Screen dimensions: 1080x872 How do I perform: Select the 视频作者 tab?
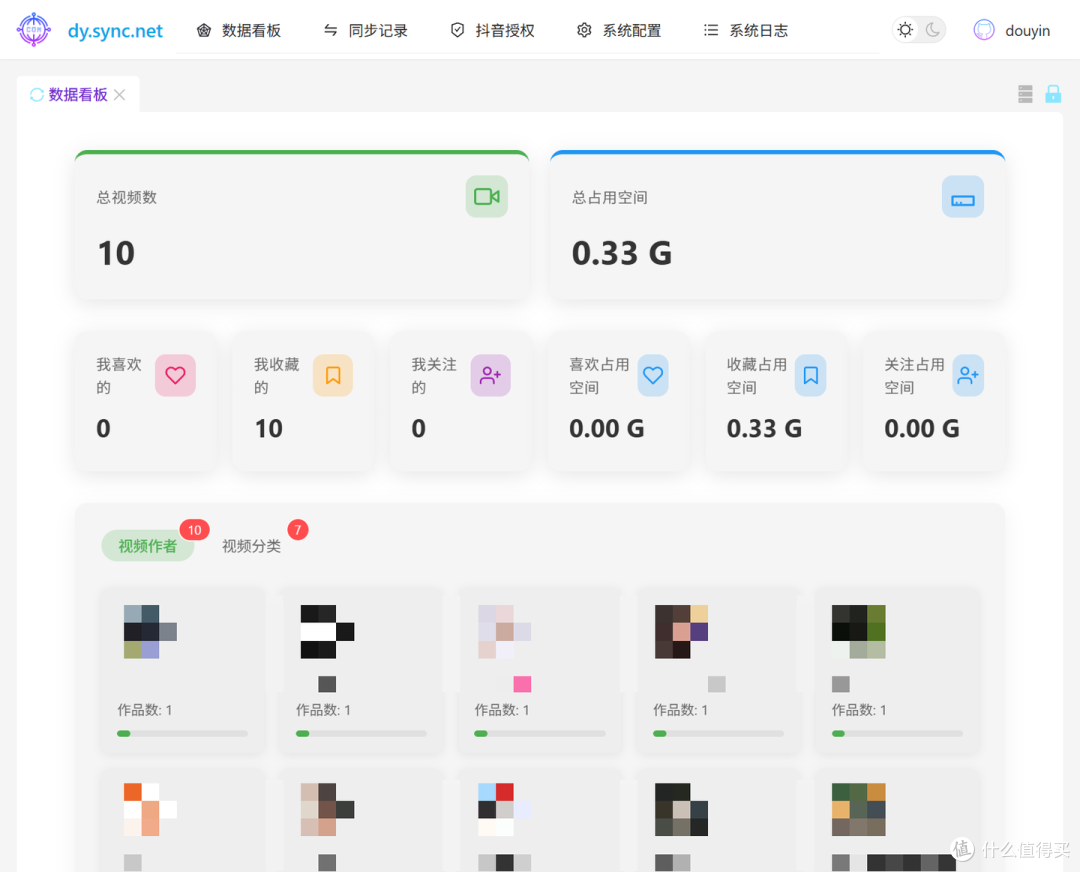[147, 546]
